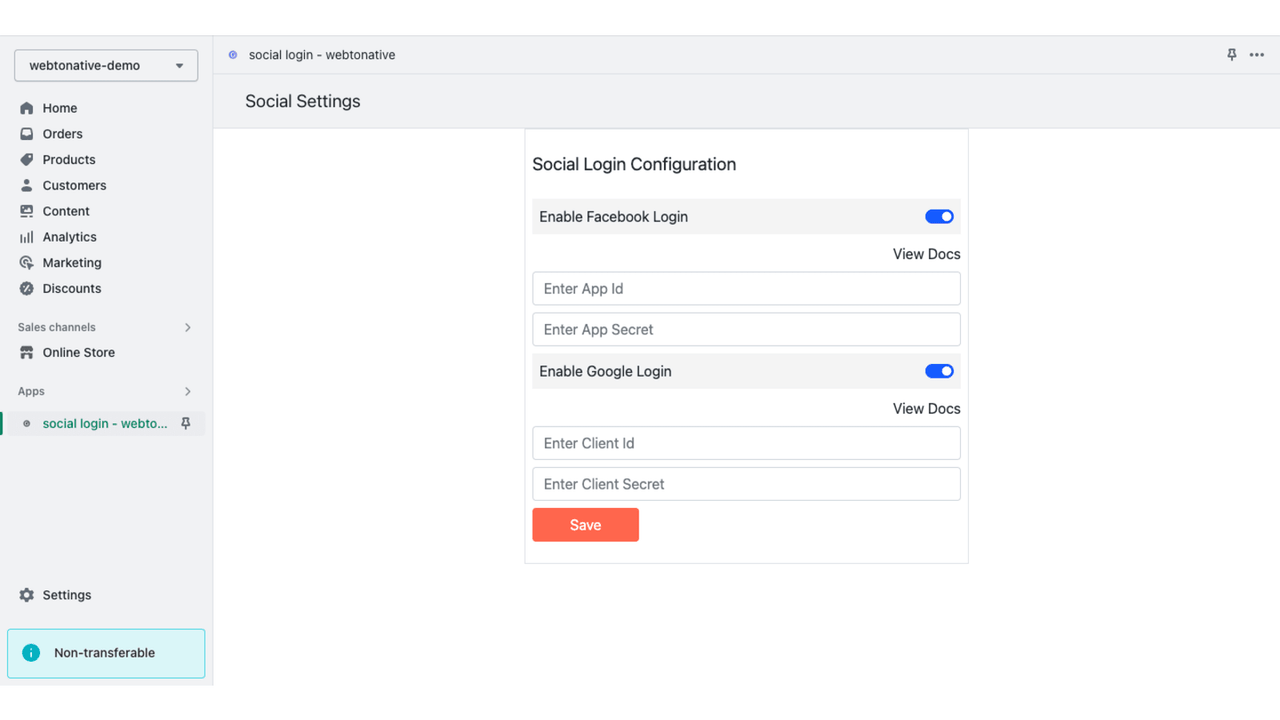Screen dimensions: 1280x720
Task: Click the Discounts percent badge icon
Action: pos(27,289)
